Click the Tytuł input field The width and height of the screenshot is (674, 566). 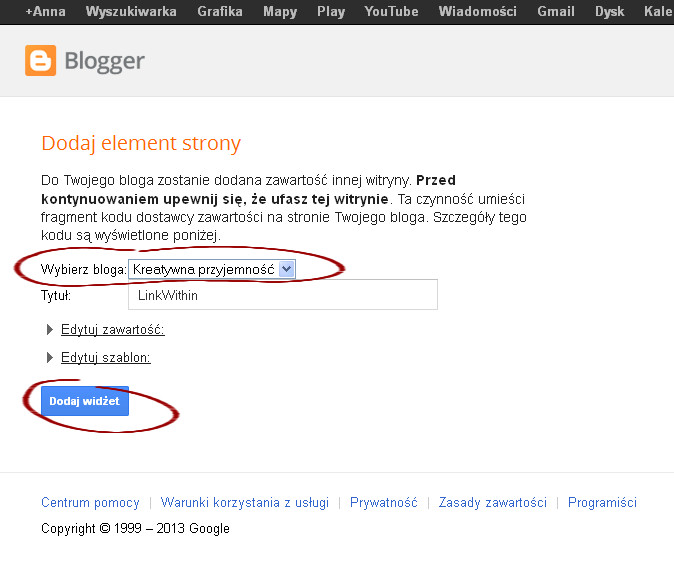click(x=283, y=295)
